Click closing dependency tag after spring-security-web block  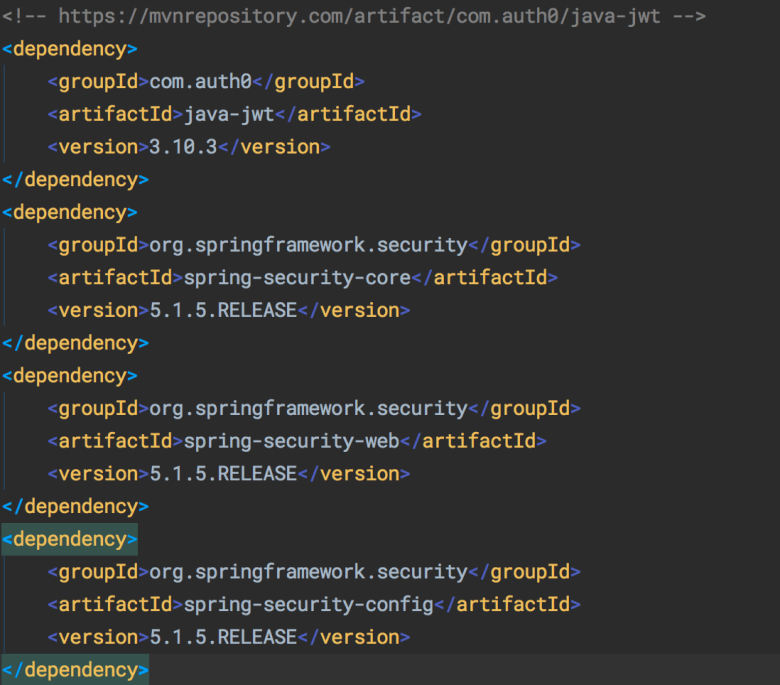[x=75, y=506]
